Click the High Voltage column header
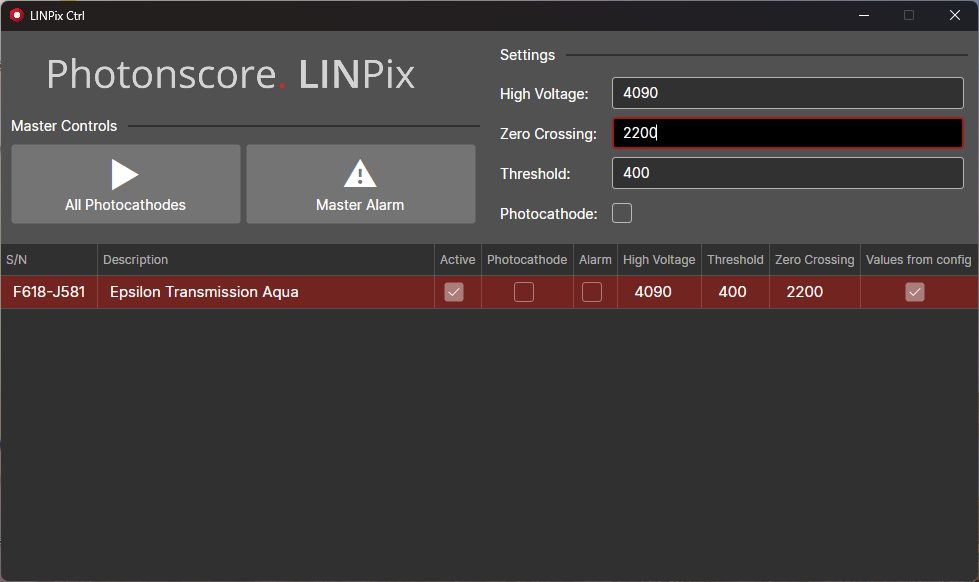This screenshot has width=979, height=582. click(x=659, y=260)
